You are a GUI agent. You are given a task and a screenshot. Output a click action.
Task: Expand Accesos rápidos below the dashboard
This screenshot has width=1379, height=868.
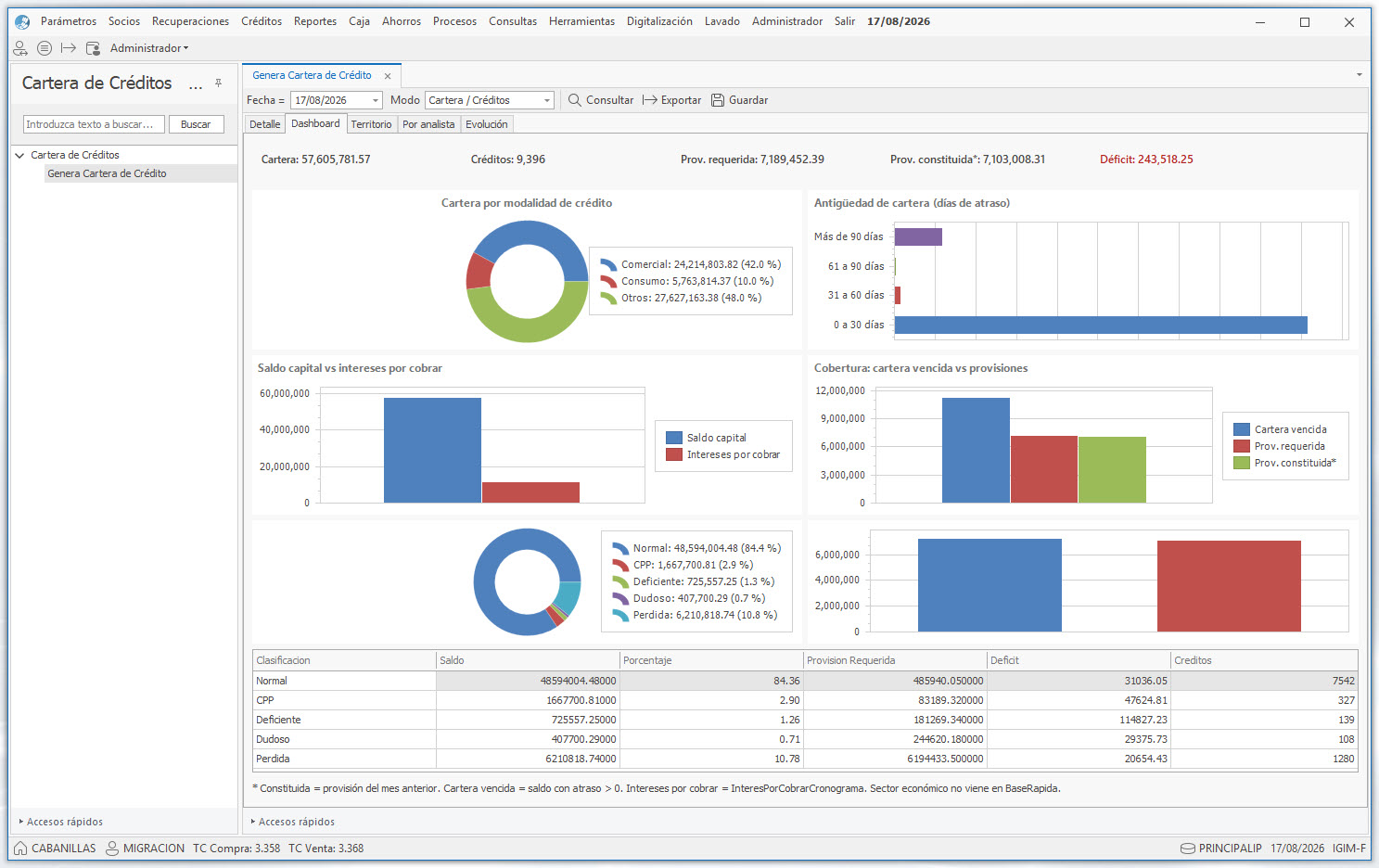tap(293, 822)
